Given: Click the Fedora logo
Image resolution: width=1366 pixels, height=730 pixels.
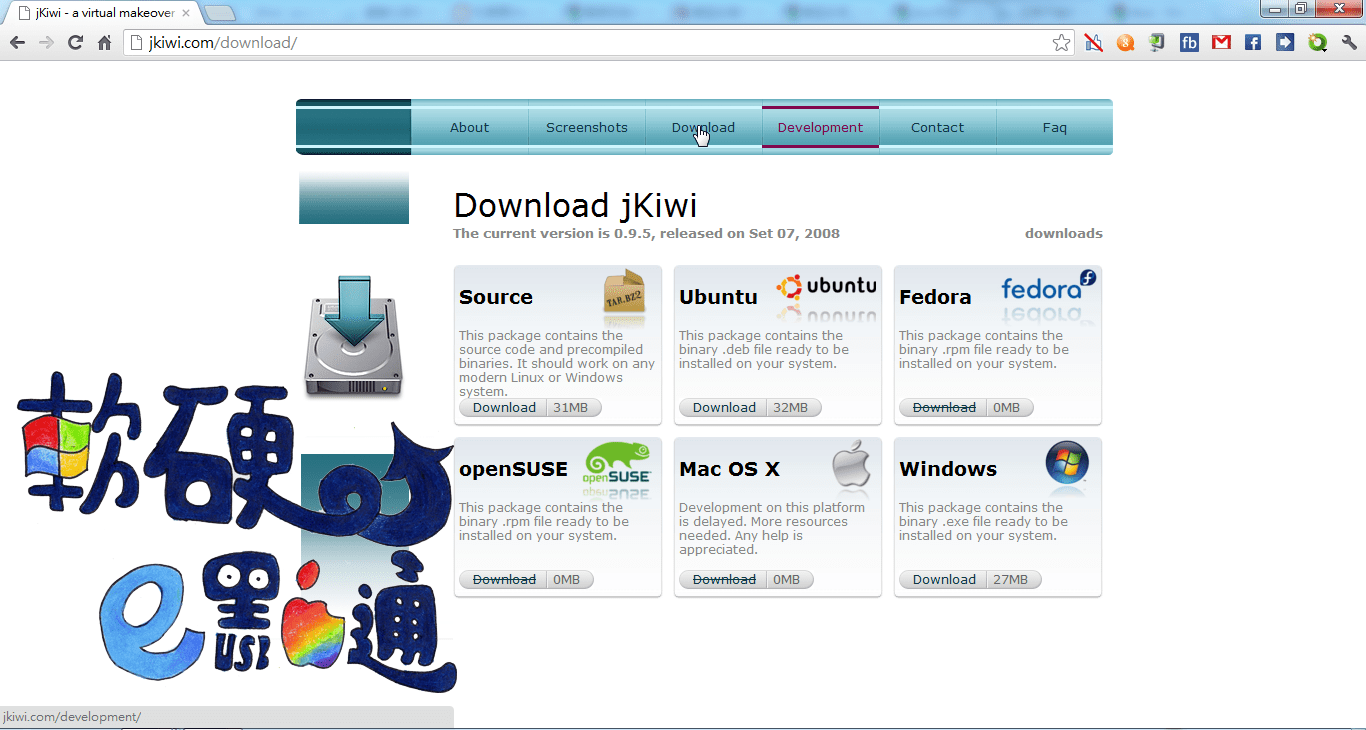Looking at the screenshot, I should (1048, 287).
